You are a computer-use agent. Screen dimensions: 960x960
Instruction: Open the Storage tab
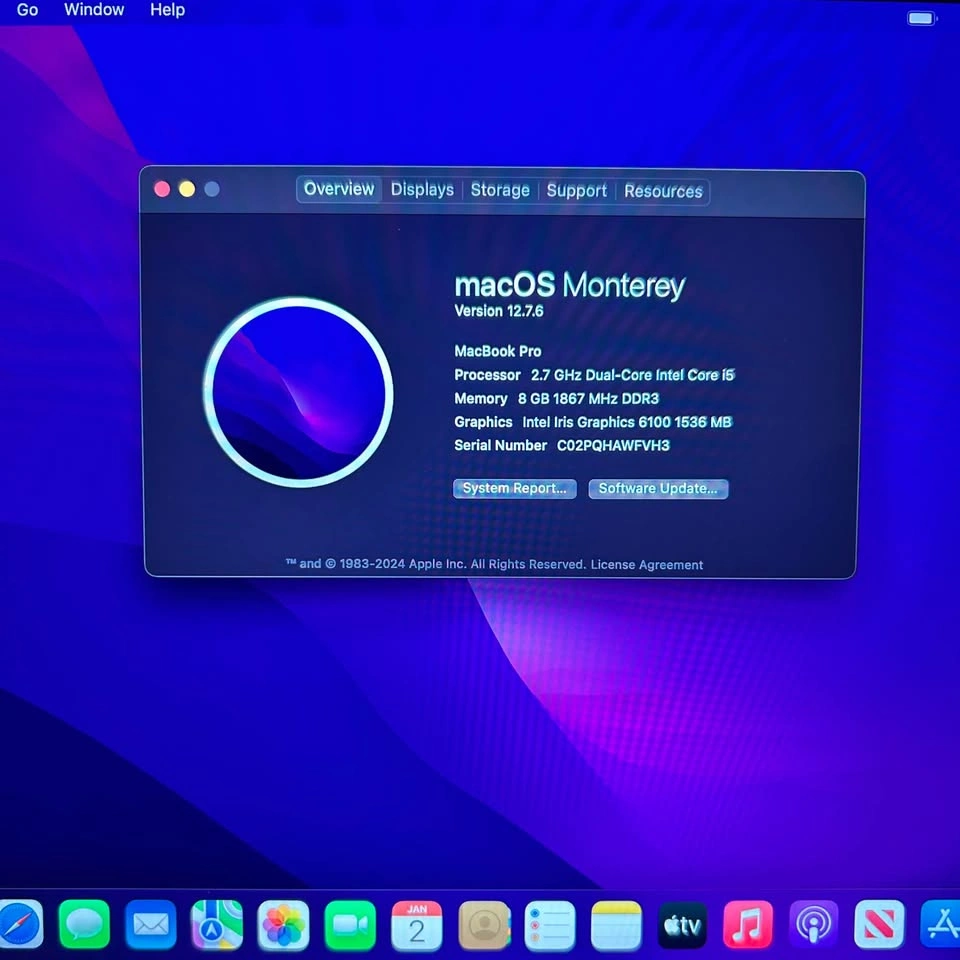tap(500, 190)
